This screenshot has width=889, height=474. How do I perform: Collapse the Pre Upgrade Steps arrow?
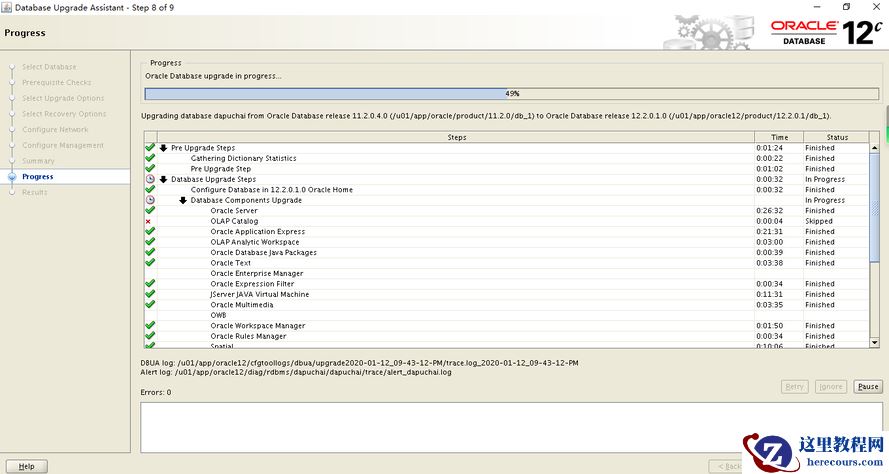(163, 148)
